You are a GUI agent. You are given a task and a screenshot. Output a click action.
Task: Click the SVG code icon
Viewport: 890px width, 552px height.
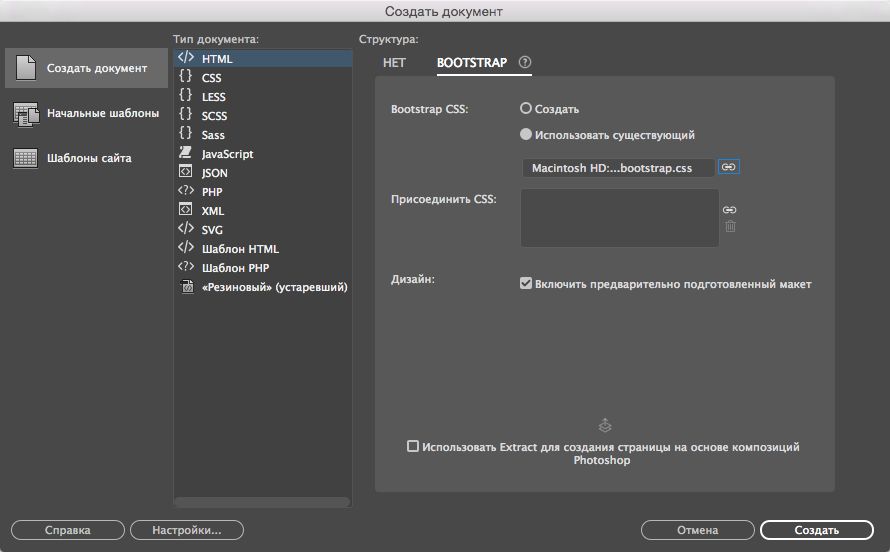click(x=186, y=228)
